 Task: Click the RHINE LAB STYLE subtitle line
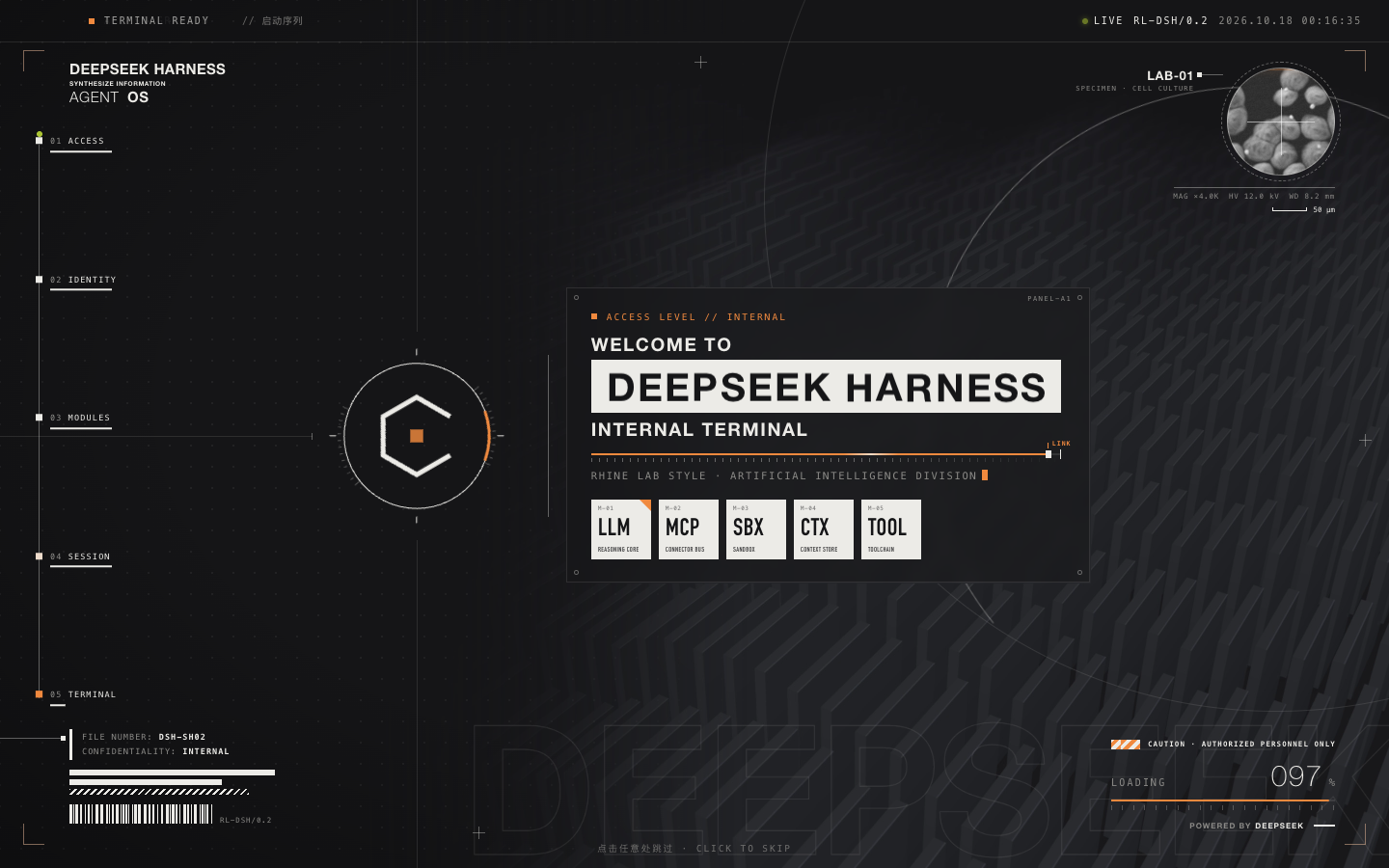[x=783, y=476]
